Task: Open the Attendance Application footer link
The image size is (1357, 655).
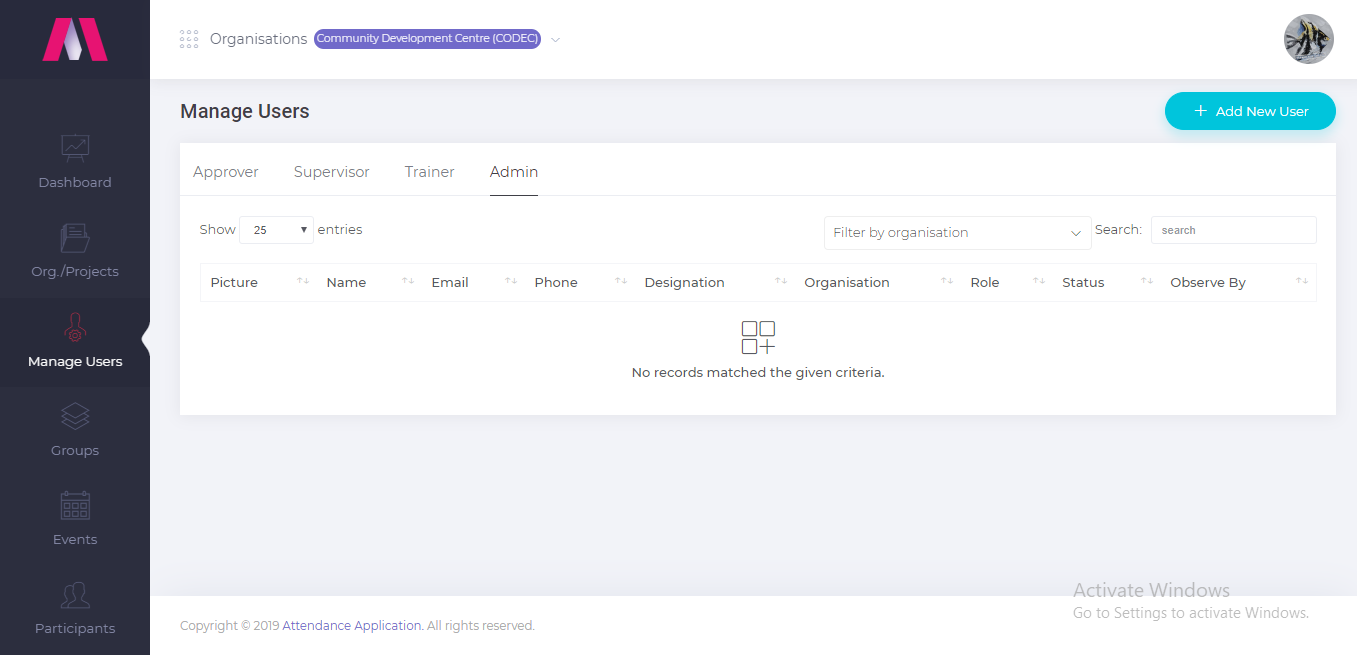Action: (352, 626)
